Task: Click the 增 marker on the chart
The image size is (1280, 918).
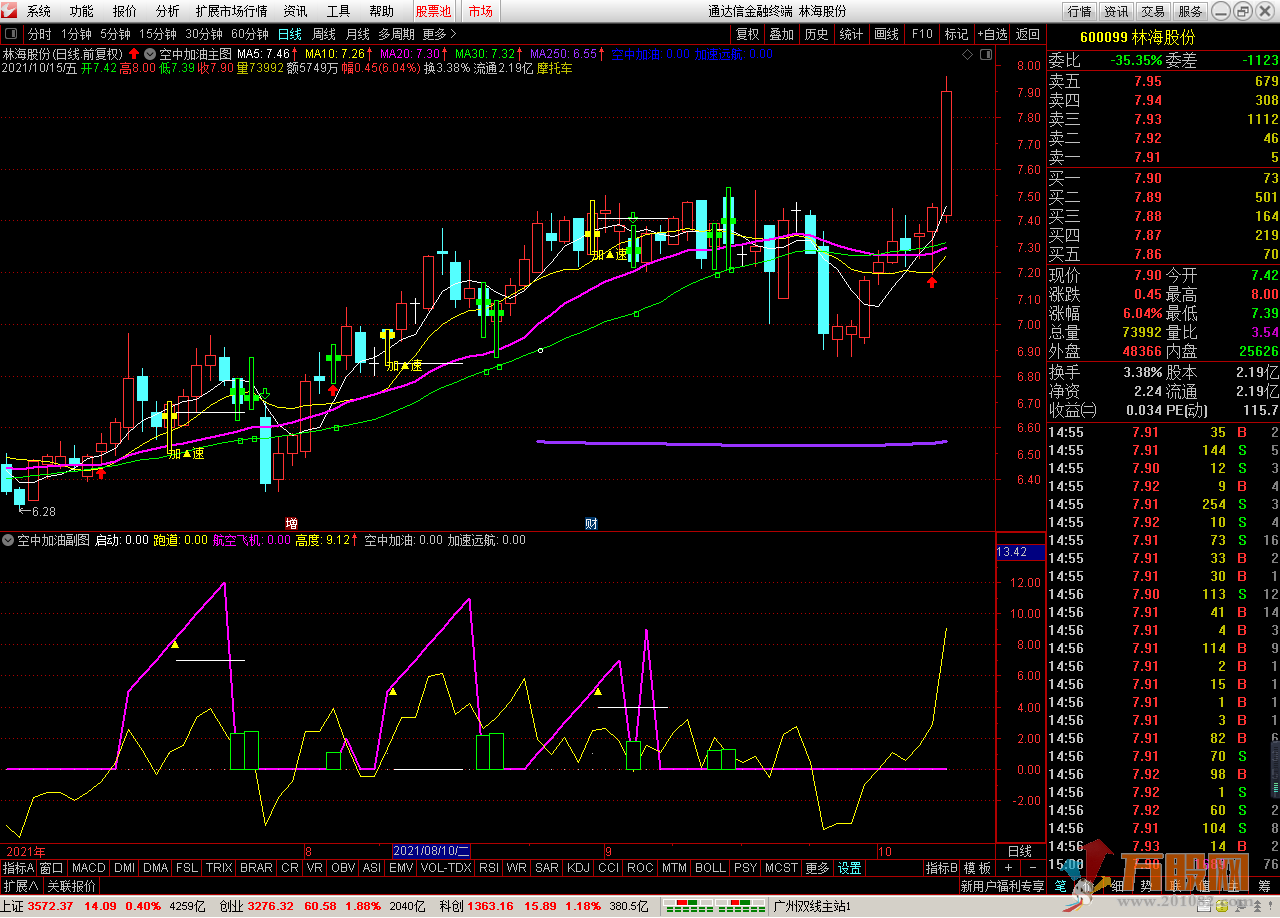Action: point(291,523)
